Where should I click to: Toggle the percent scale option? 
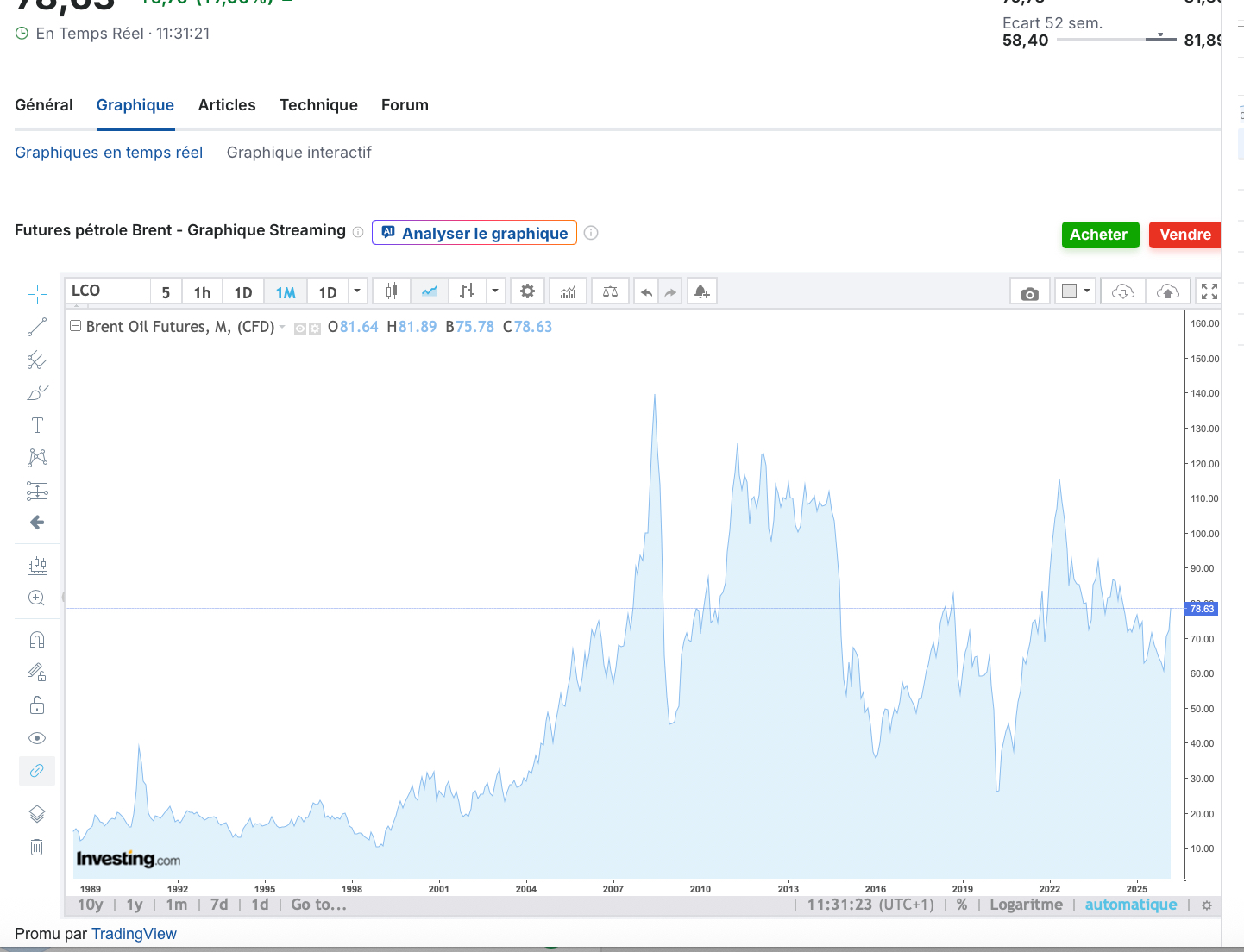click(x=962, y=905)
